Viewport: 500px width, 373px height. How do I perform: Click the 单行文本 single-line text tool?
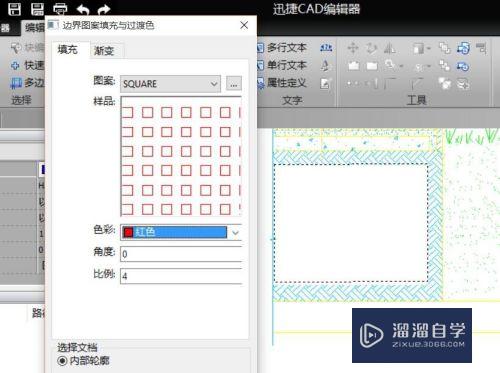point(282,65)
